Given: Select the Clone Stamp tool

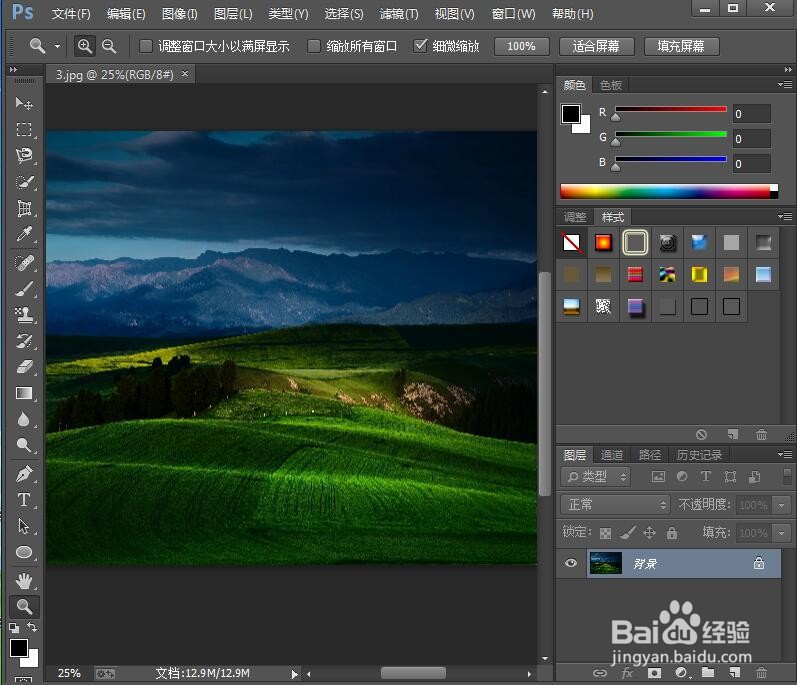Looking at the screenshot, I should pos(23,315).
